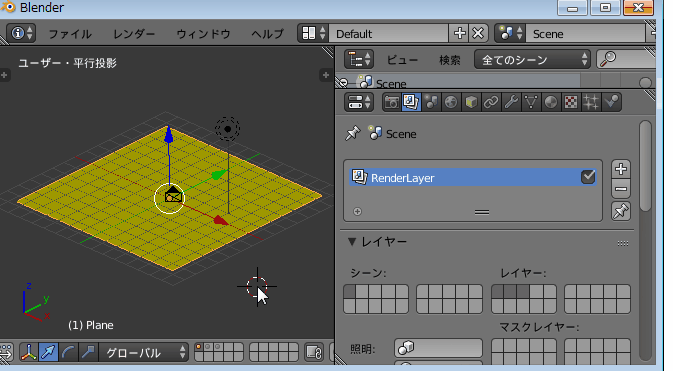673x371 pixels.
Task: Open the Properties editor type selector
Action: [359, 102]
